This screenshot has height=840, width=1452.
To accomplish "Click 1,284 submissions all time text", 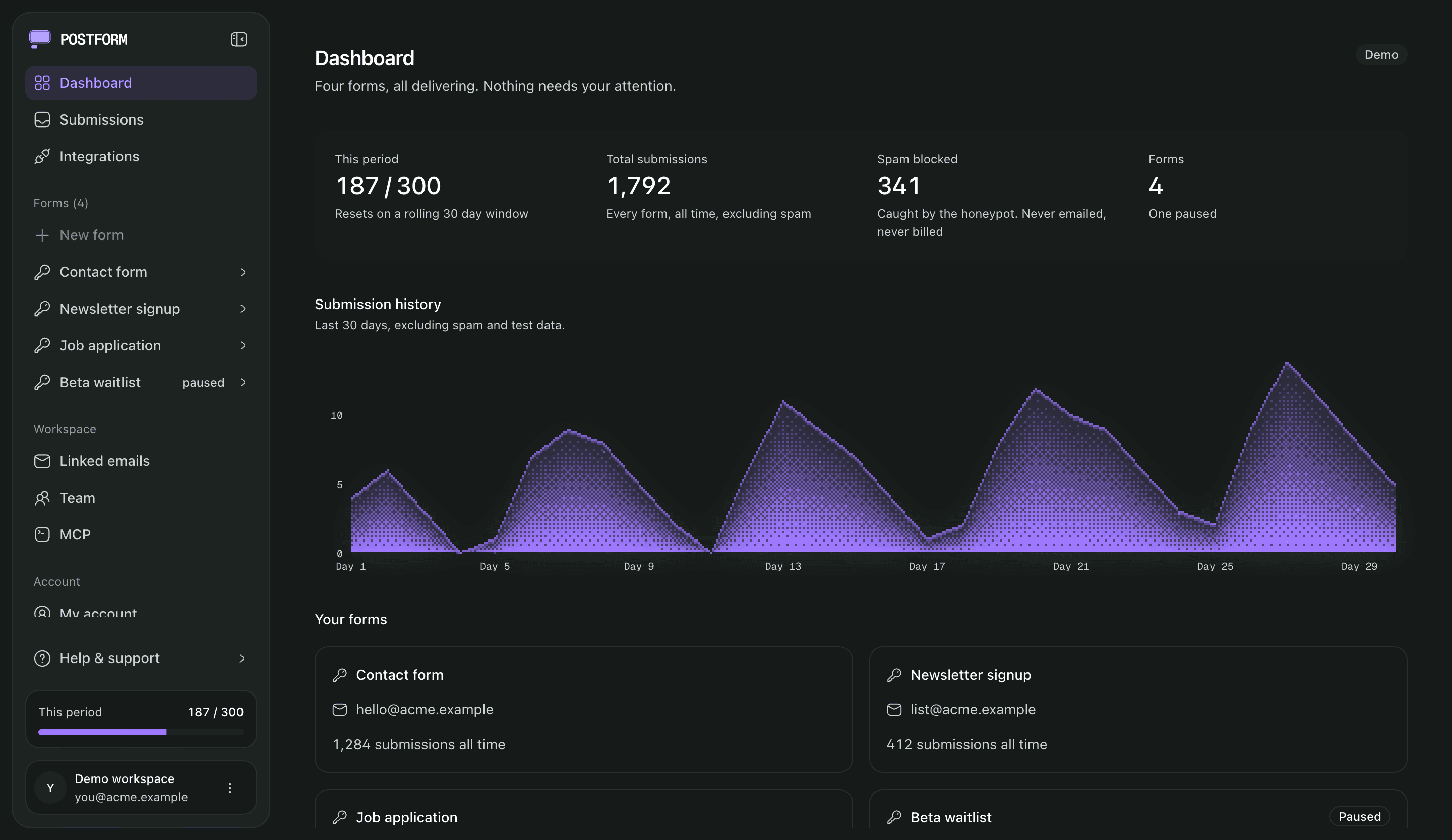I will (419, 744).
